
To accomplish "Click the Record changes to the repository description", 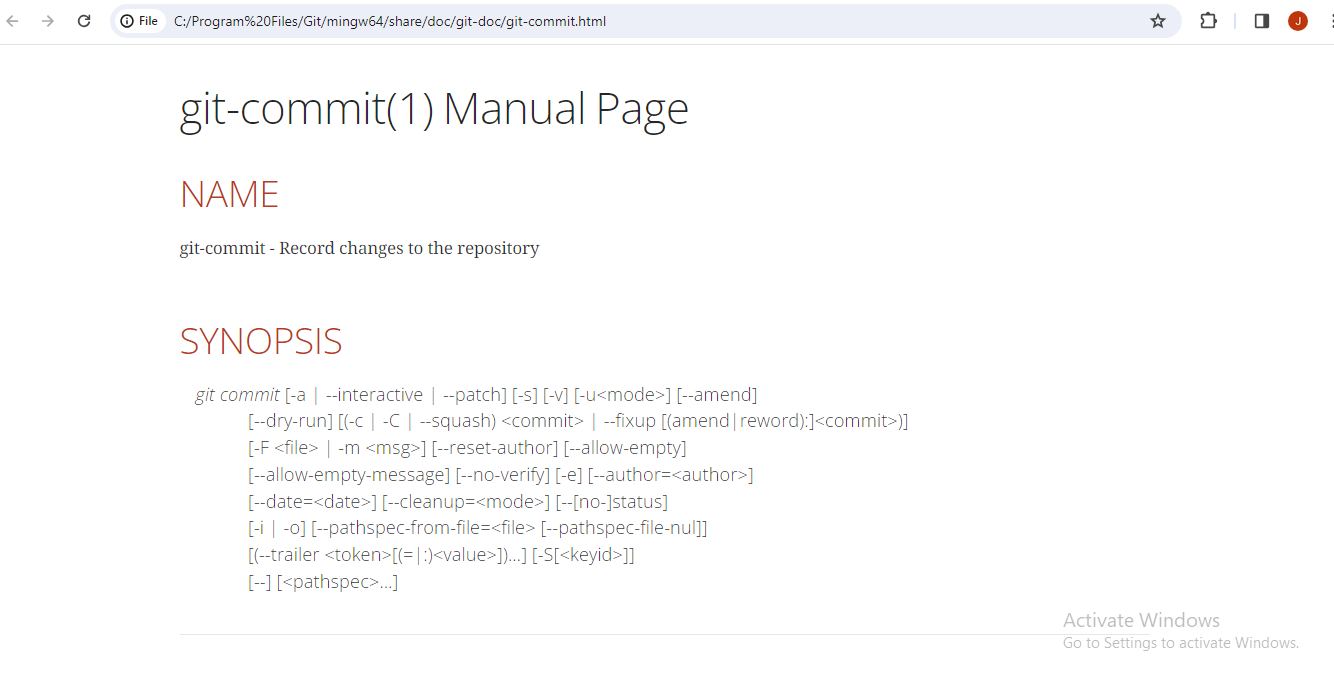I will [x=358, y=247].
